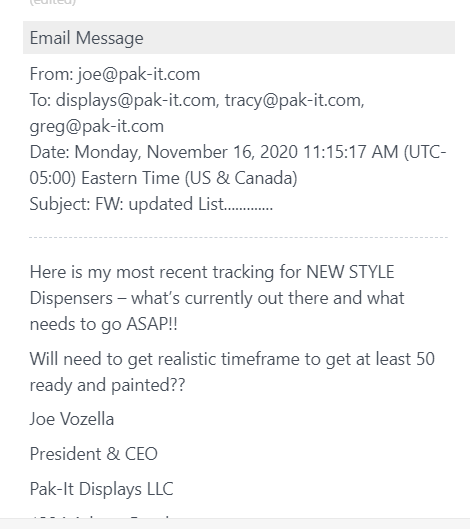Screen dimensions: 470x529
Task: Click the '(edited)' label above the email header
Action: pyautogui.click(x=53, y=2)
